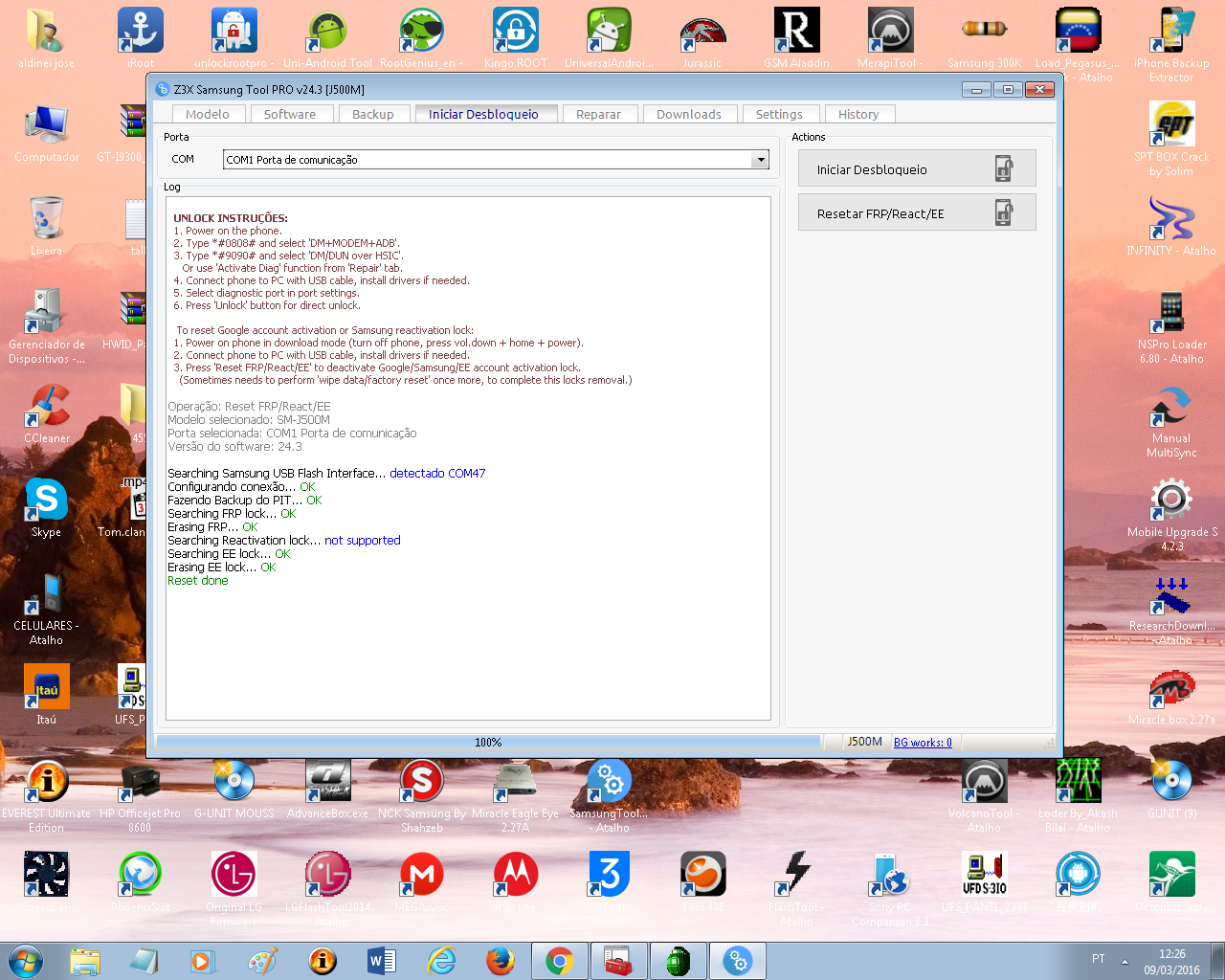Open the Uni-Android Tool desktop icon
1225x980 pixels.
pyautogui.click(x=327, y=38)
